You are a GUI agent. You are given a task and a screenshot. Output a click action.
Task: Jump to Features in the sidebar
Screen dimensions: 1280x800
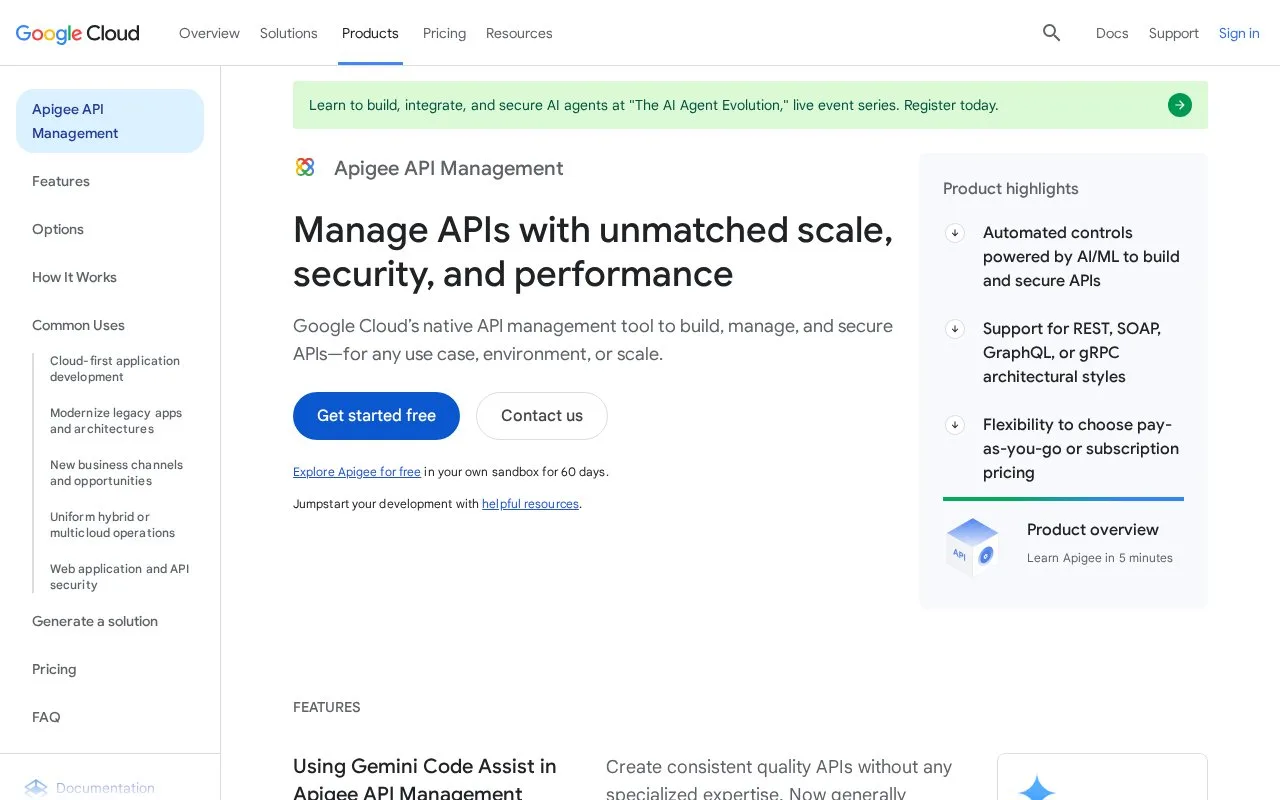click(61, 181)
